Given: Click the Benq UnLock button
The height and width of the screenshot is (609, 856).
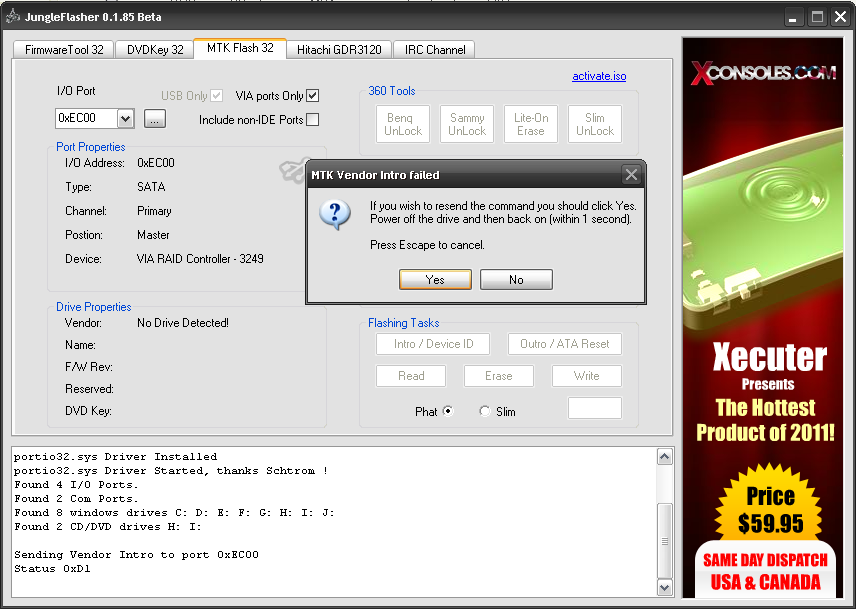Looking at the screenshot, I should [403, 124].
